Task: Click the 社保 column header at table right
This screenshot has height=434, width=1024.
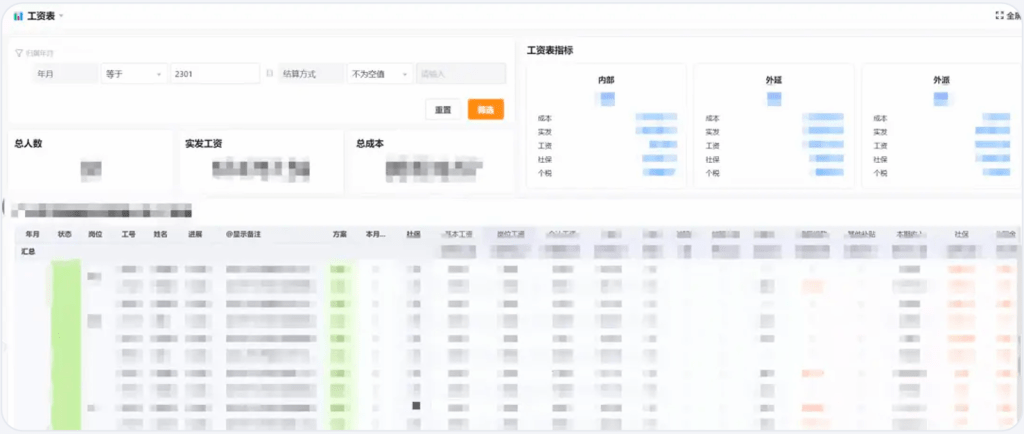Action: tap(961, 234)
